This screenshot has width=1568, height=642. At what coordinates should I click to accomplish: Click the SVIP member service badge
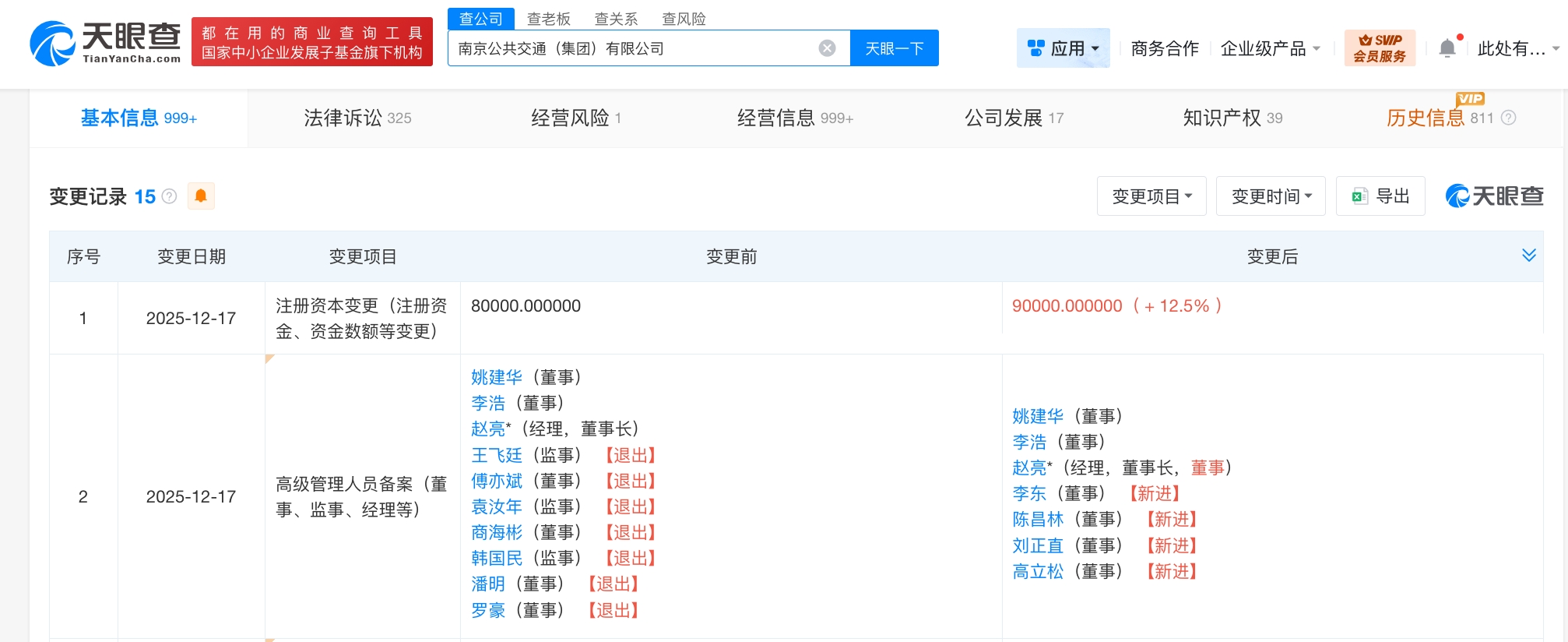1379,48
